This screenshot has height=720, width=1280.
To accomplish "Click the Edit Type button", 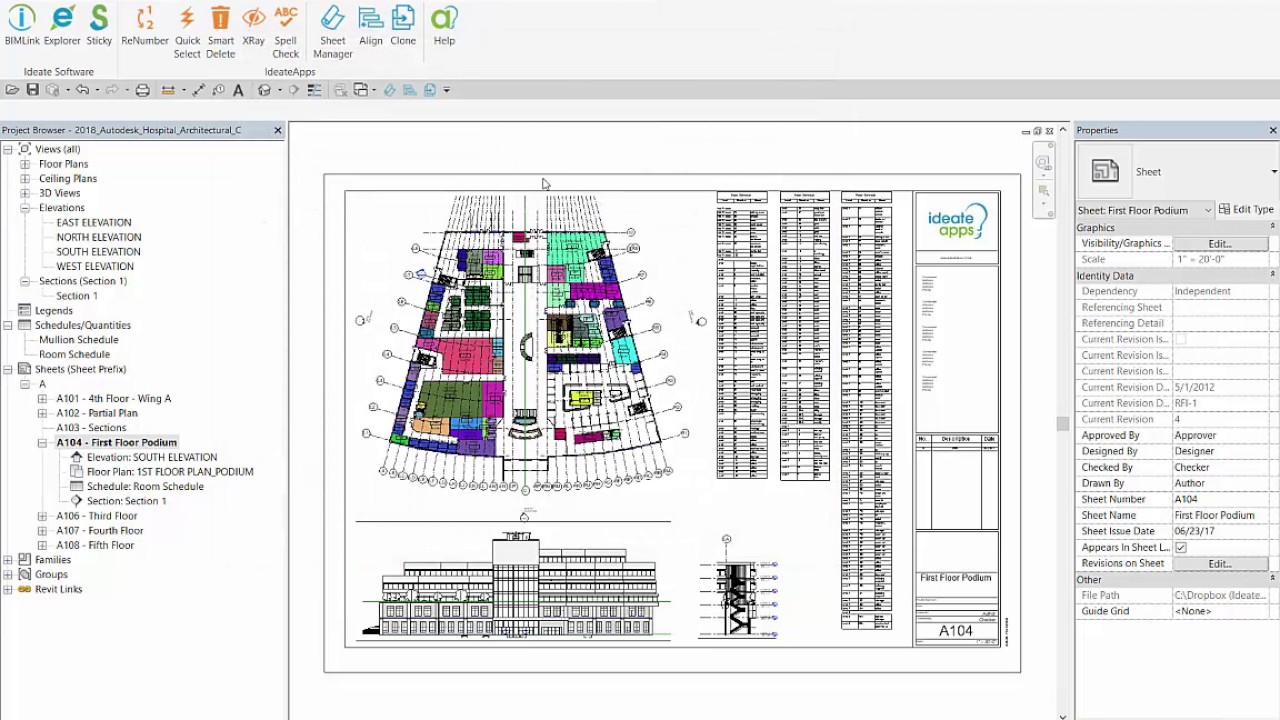I will (x=1246, y=210).
